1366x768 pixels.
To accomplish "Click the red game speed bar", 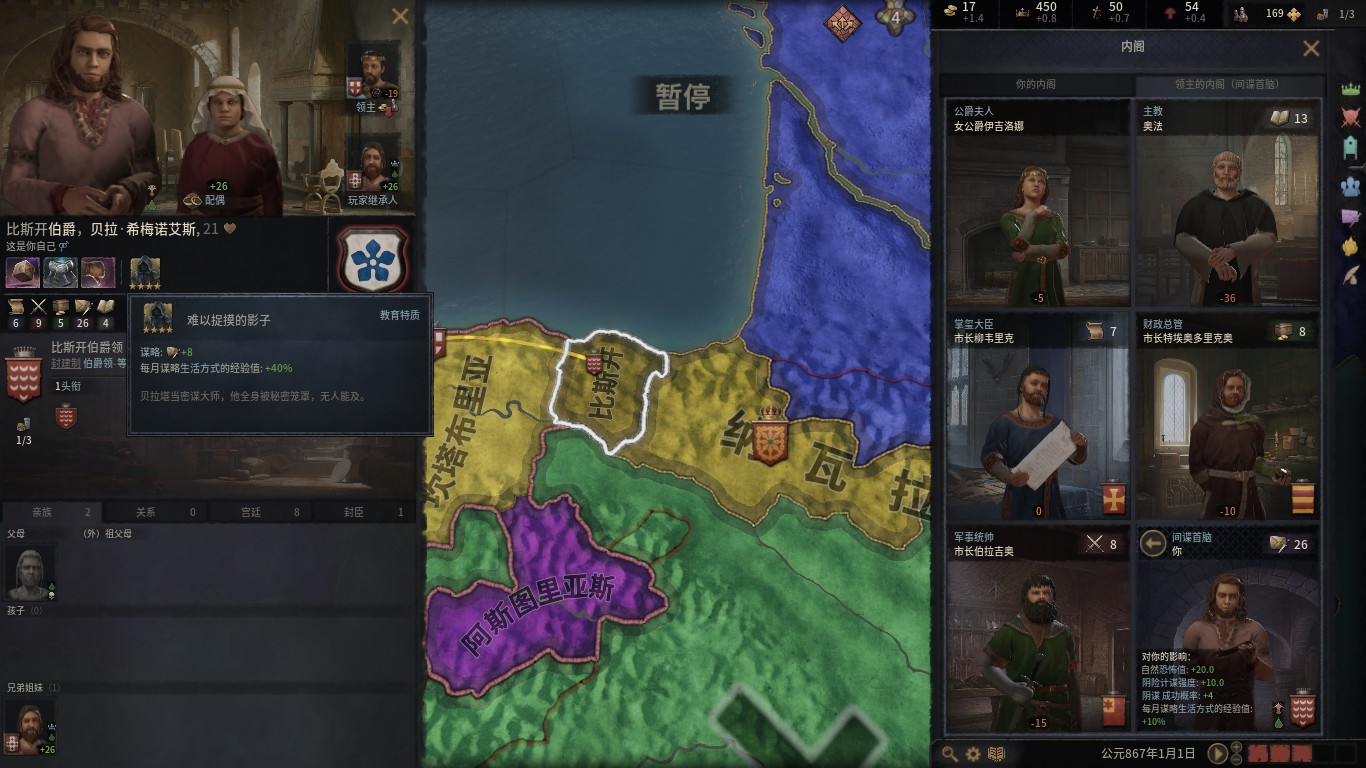I will click(1279, 753).
